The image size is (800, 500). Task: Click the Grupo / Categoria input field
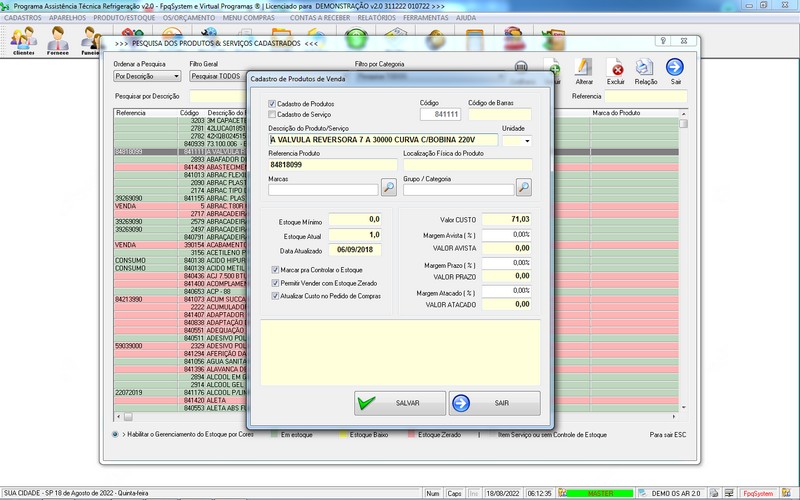point(458,190)
